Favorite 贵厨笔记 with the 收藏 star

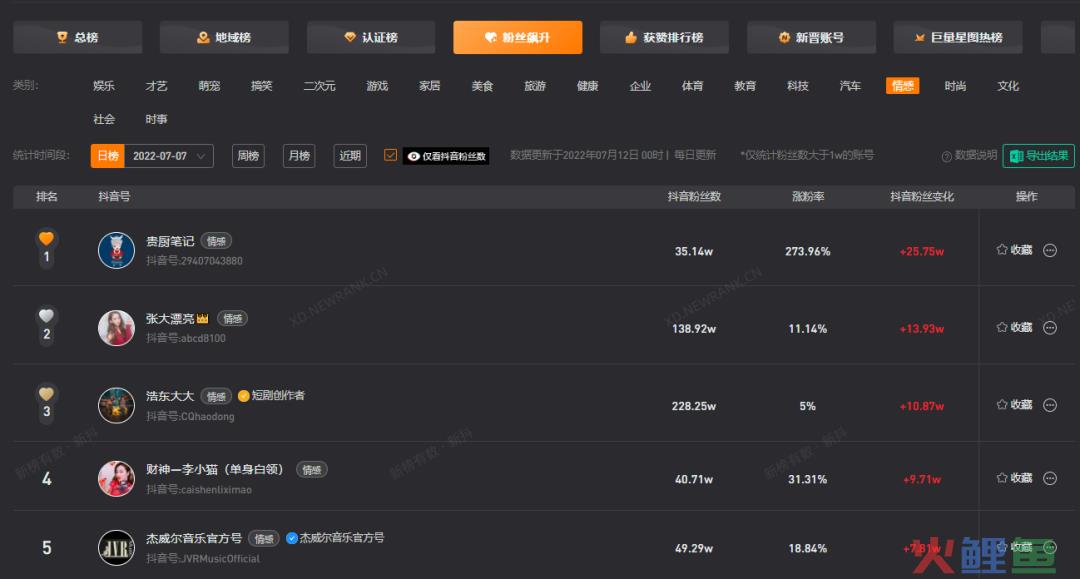(1014, 250)
